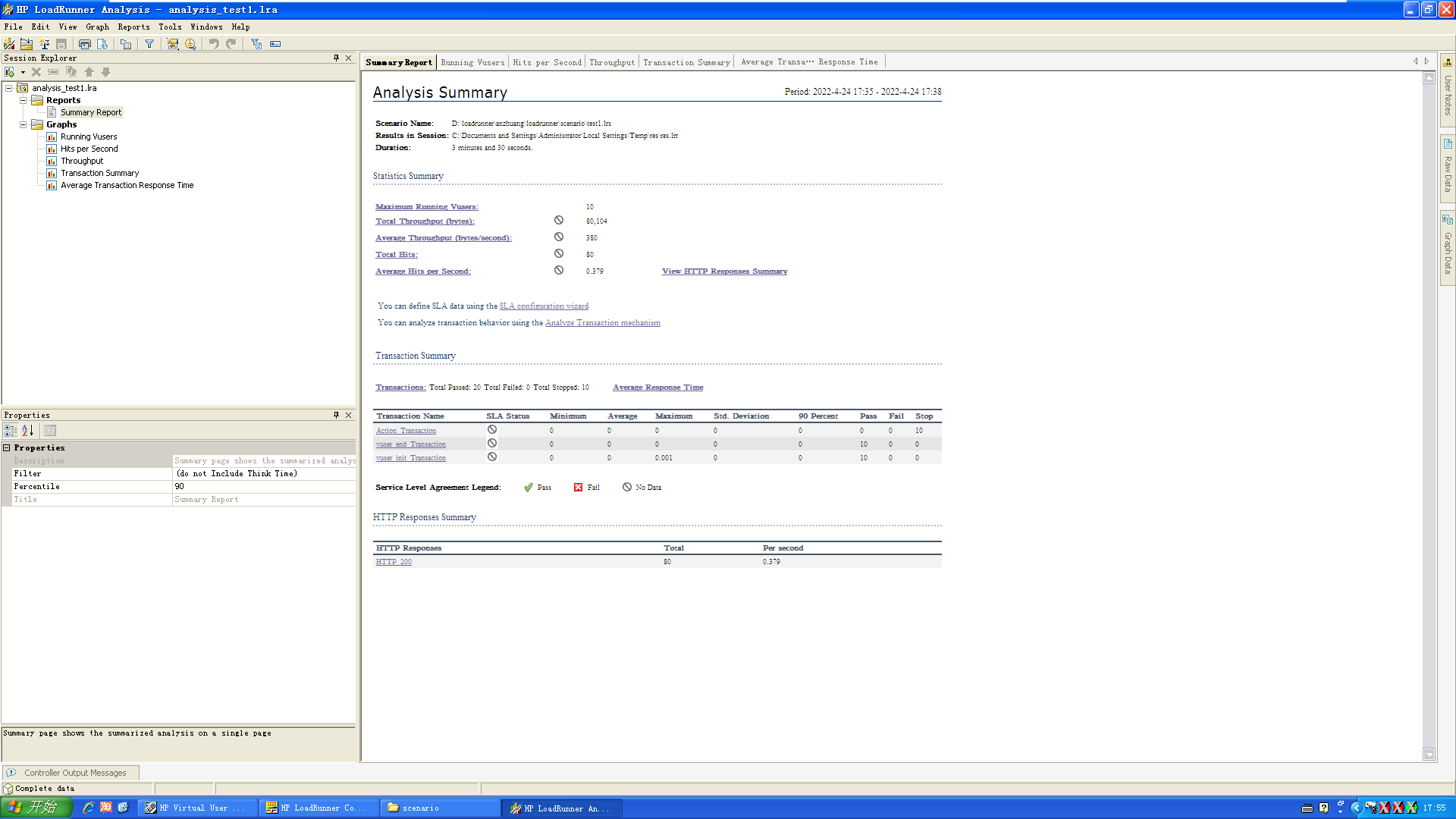Click the Action_Transaction link

[406, 431]
